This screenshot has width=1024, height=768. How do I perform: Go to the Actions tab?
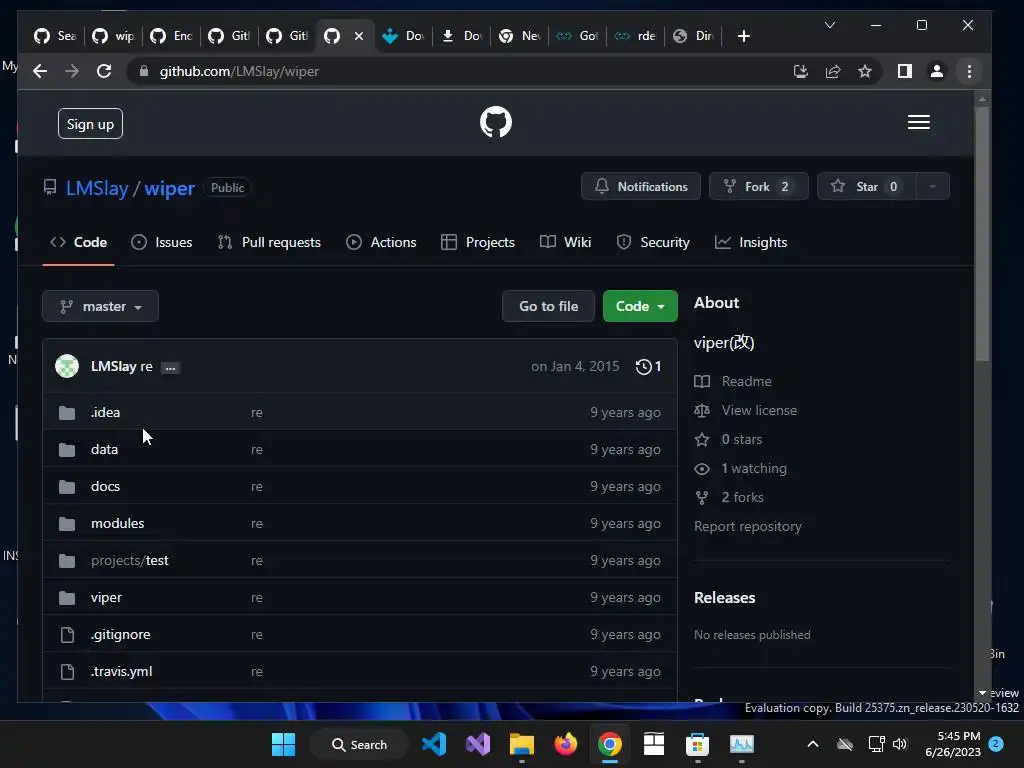point(381,242)
